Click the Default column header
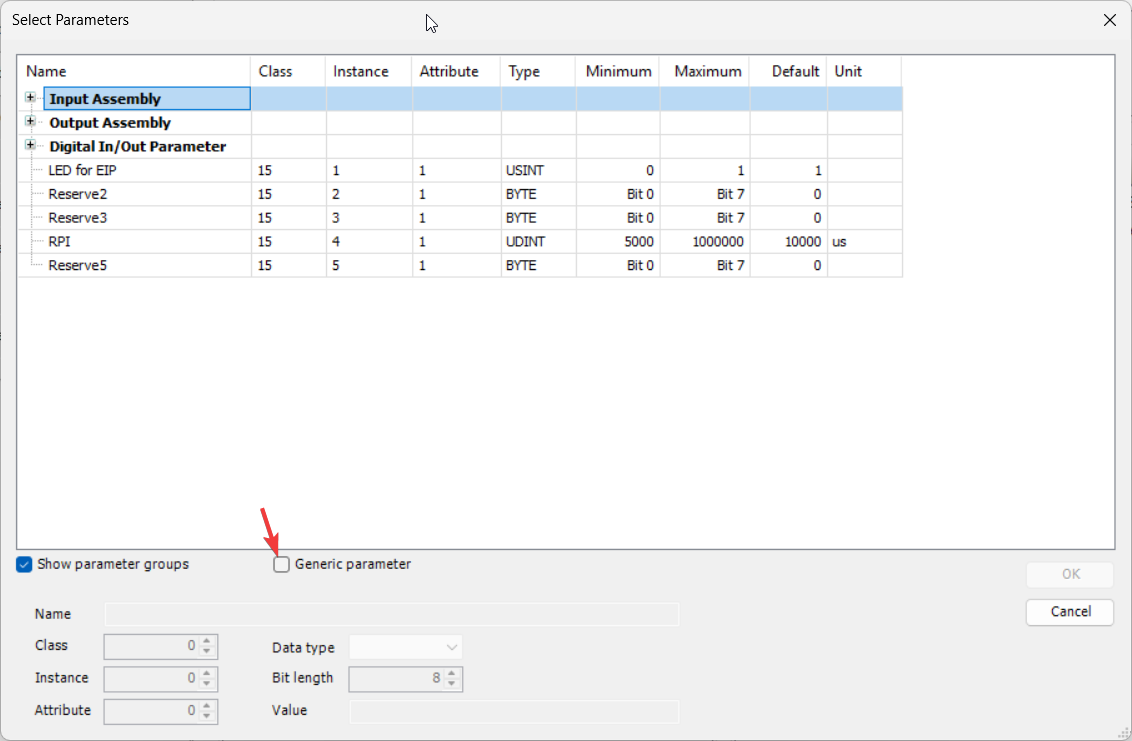This screenshot has height=741, width=1132. point(795,71)
